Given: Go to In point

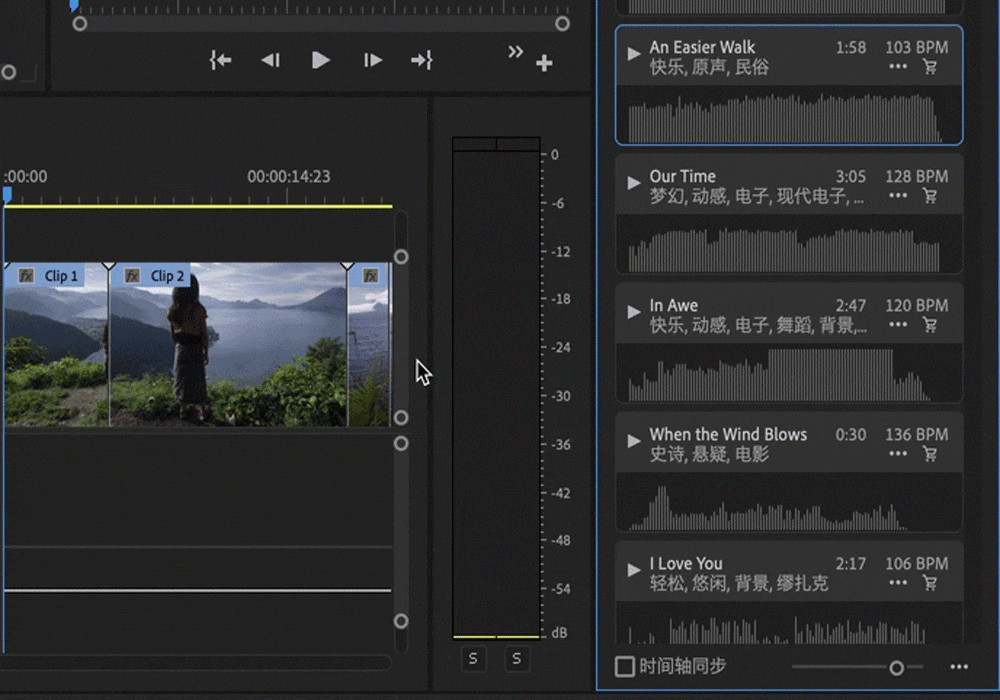Looking at the screenshot, I should coord(220,61).
